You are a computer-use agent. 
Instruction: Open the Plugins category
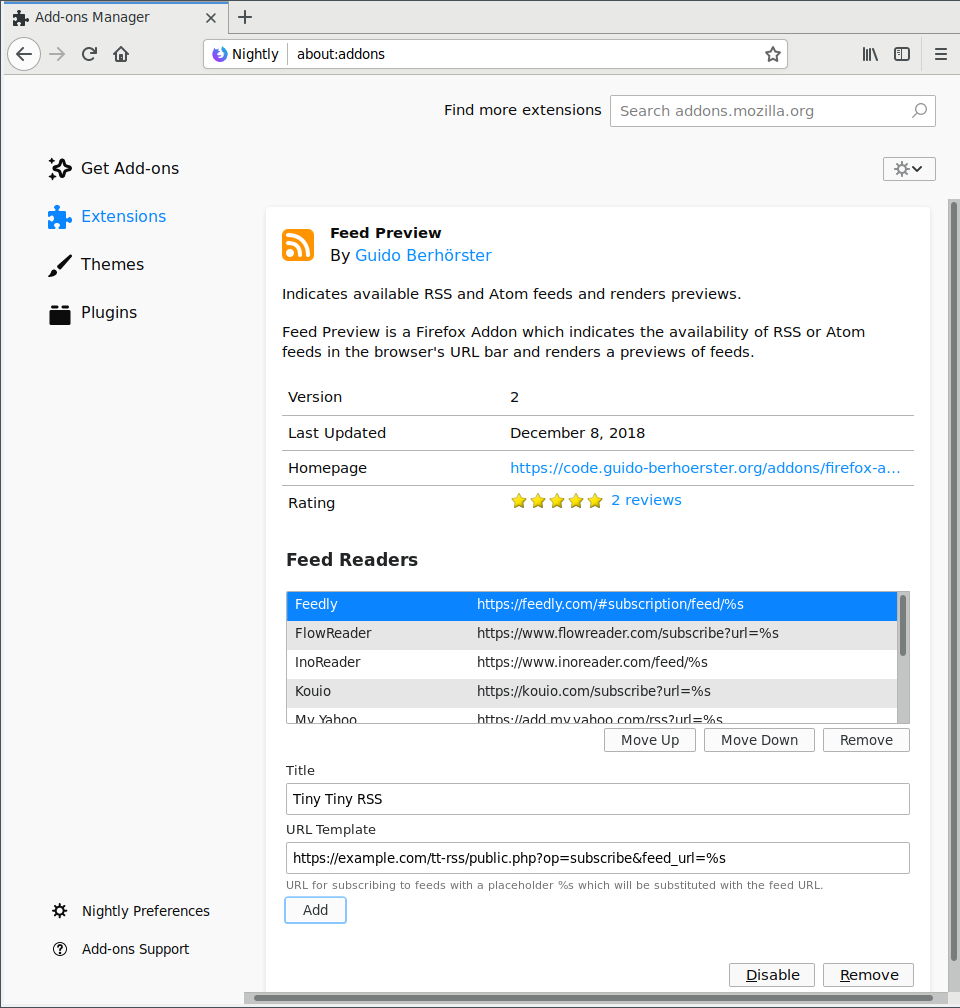(93, 313)
